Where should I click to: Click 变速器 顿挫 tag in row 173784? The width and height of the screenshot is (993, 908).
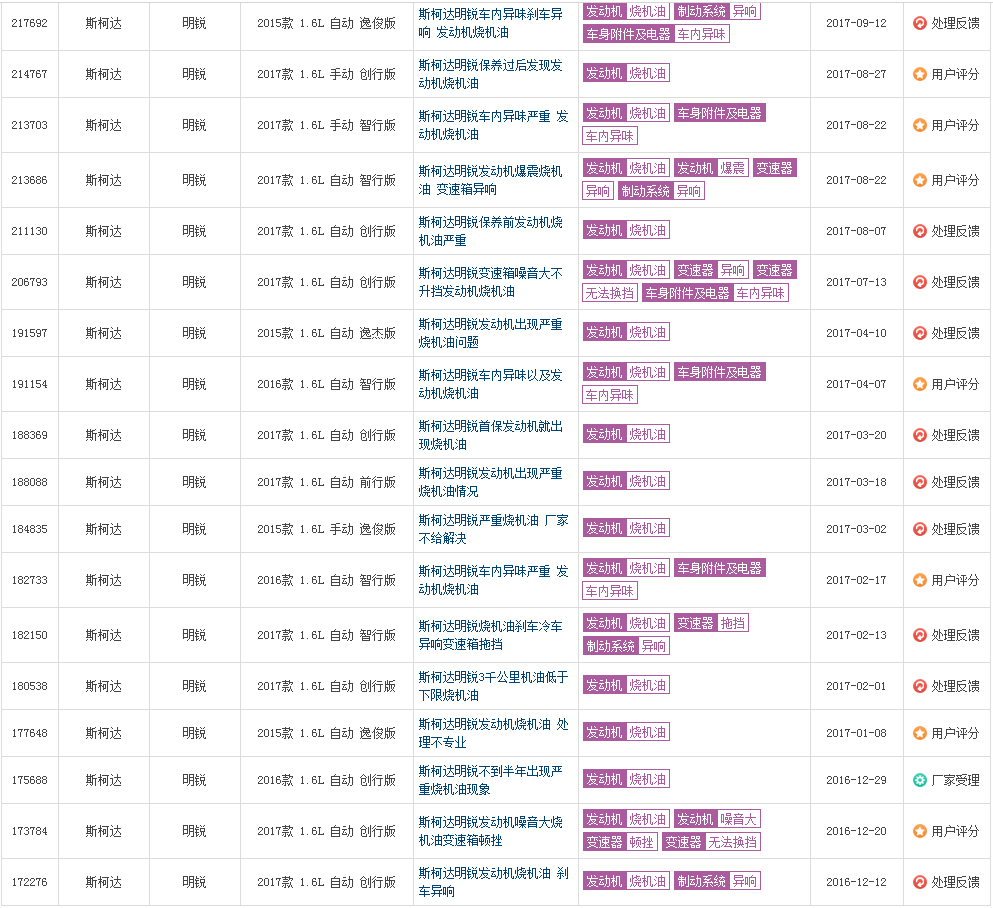pos(620,842)
